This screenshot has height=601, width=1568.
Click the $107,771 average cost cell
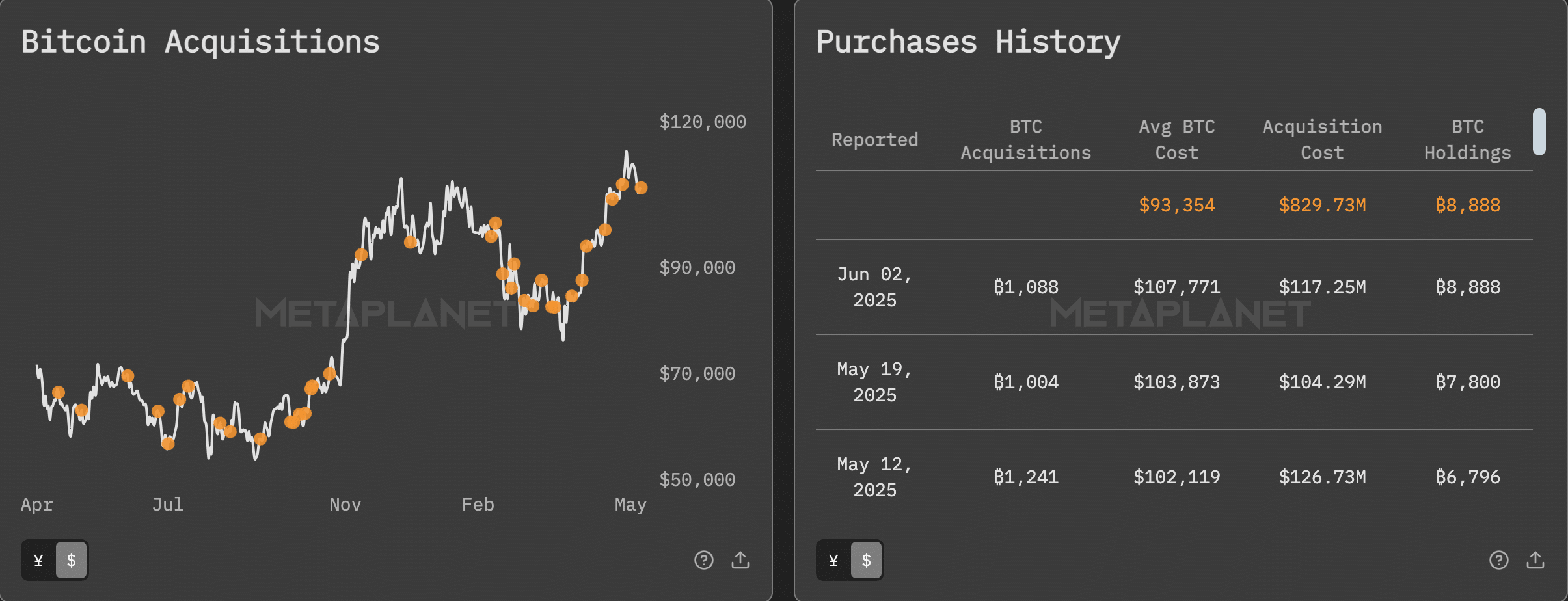point(1176,287)
